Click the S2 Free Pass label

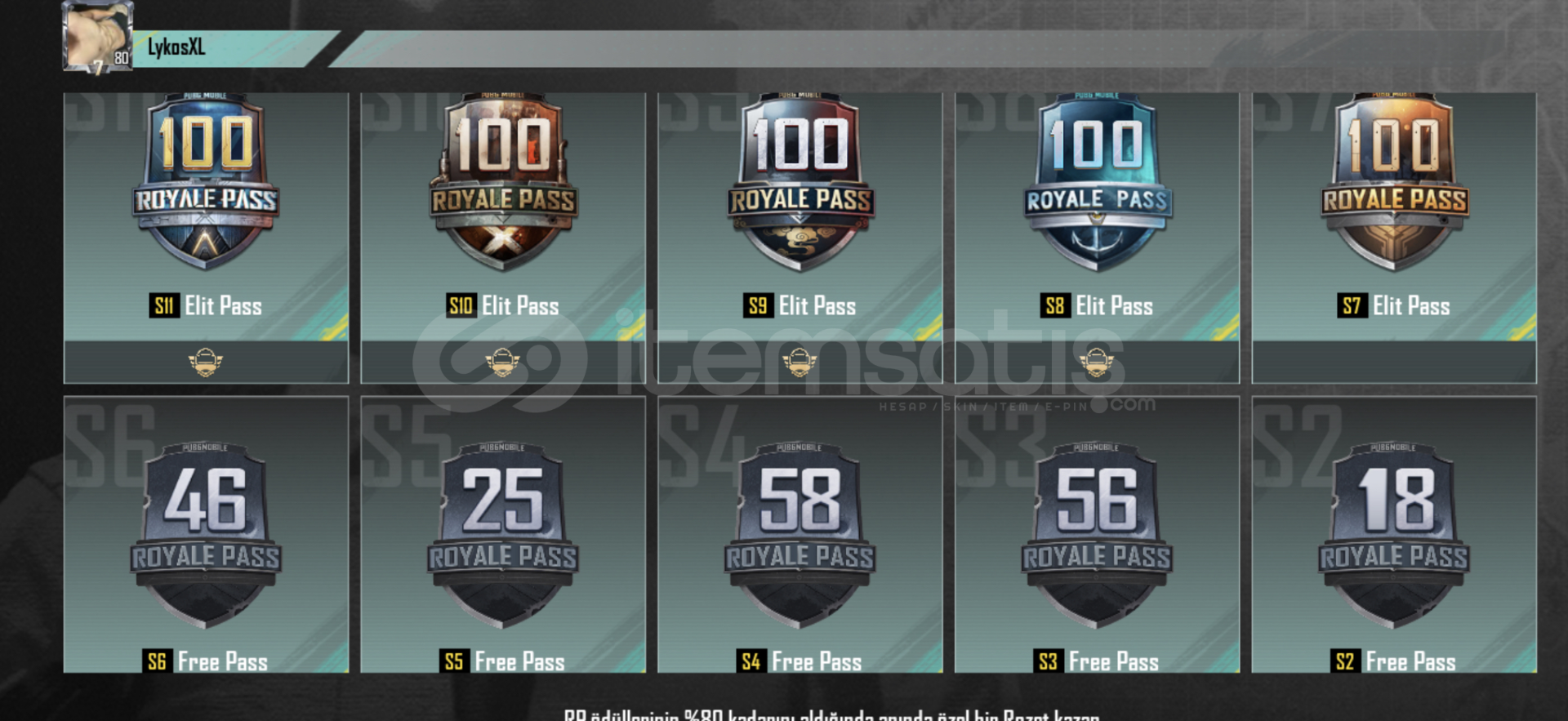[1393, 661]
